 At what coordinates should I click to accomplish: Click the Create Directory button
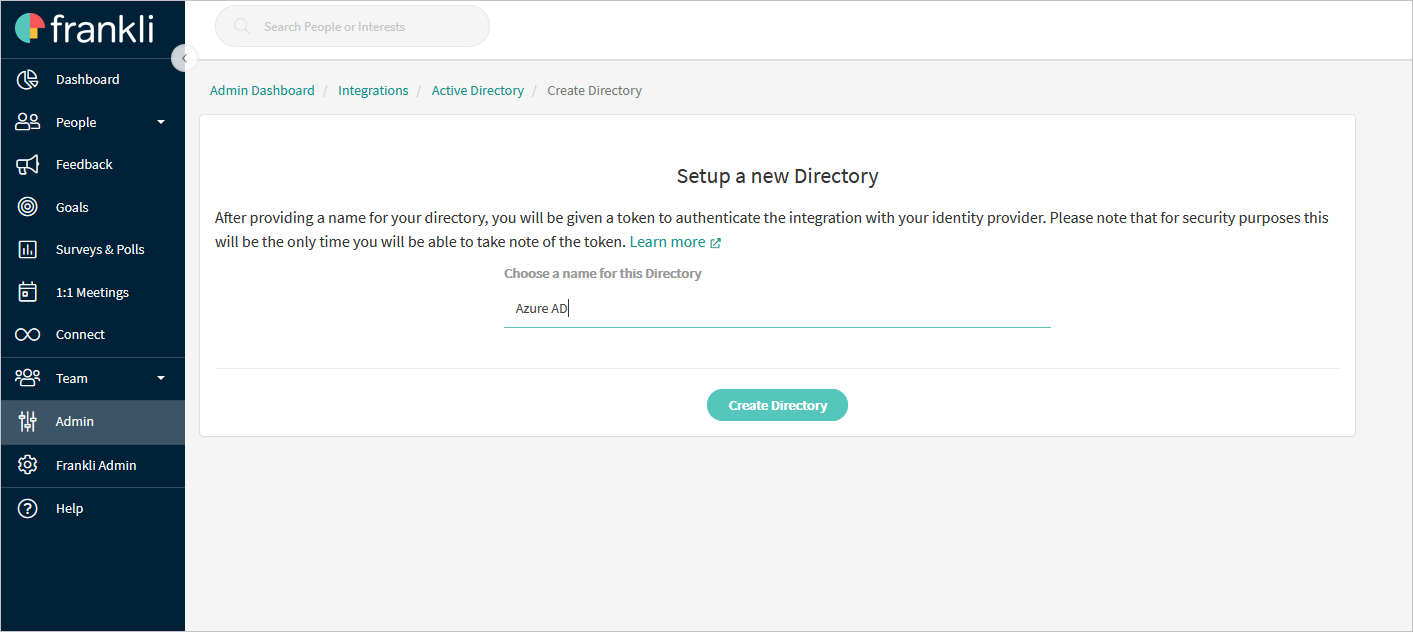click(x=777, y=405)
